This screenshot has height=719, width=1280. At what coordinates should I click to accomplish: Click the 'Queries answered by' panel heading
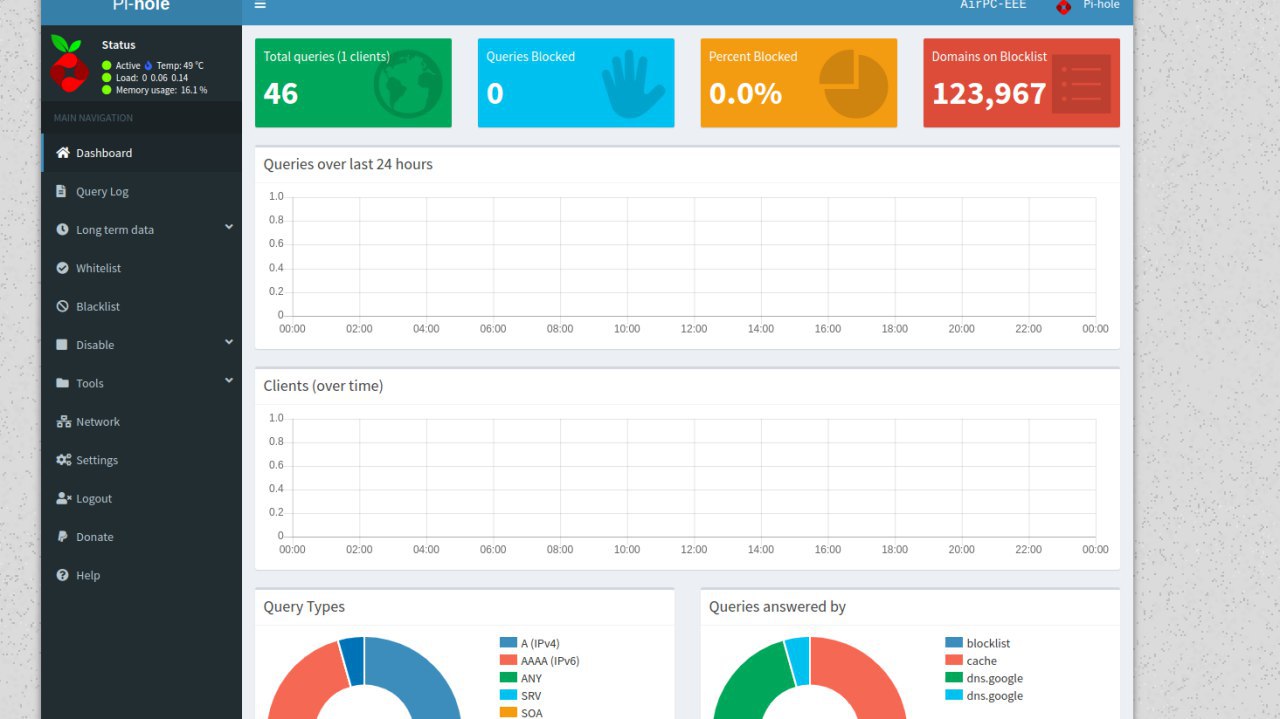(777, 607)
